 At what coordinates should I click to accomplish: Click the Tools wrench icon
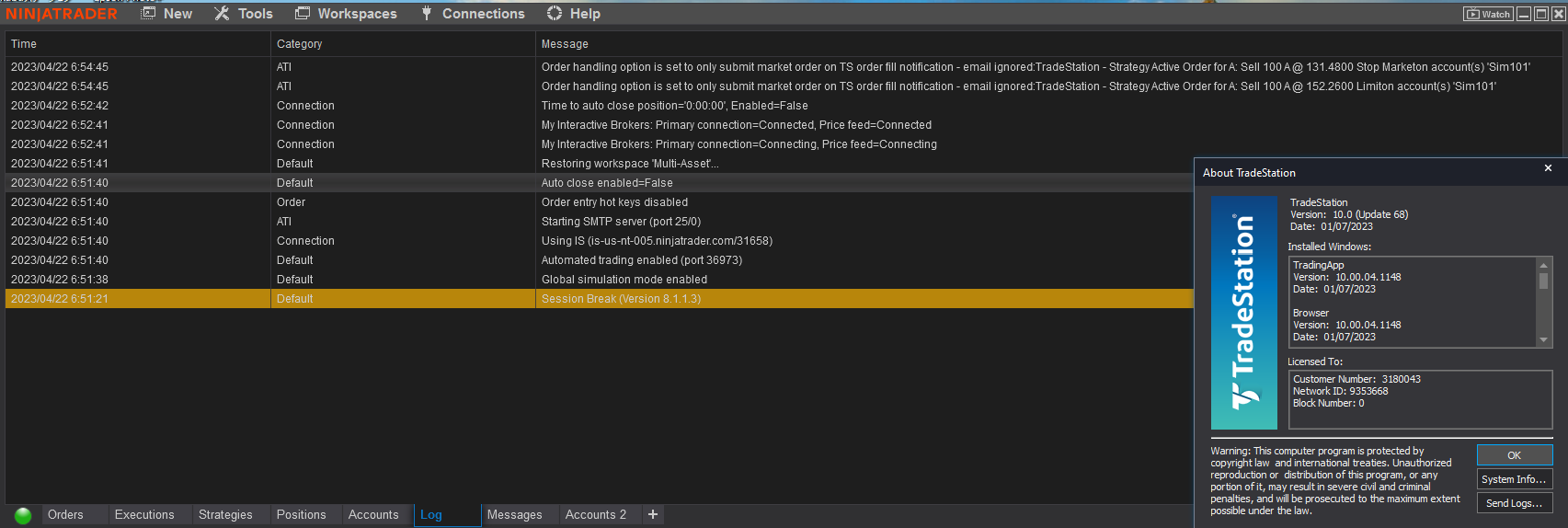pos(222,14)
